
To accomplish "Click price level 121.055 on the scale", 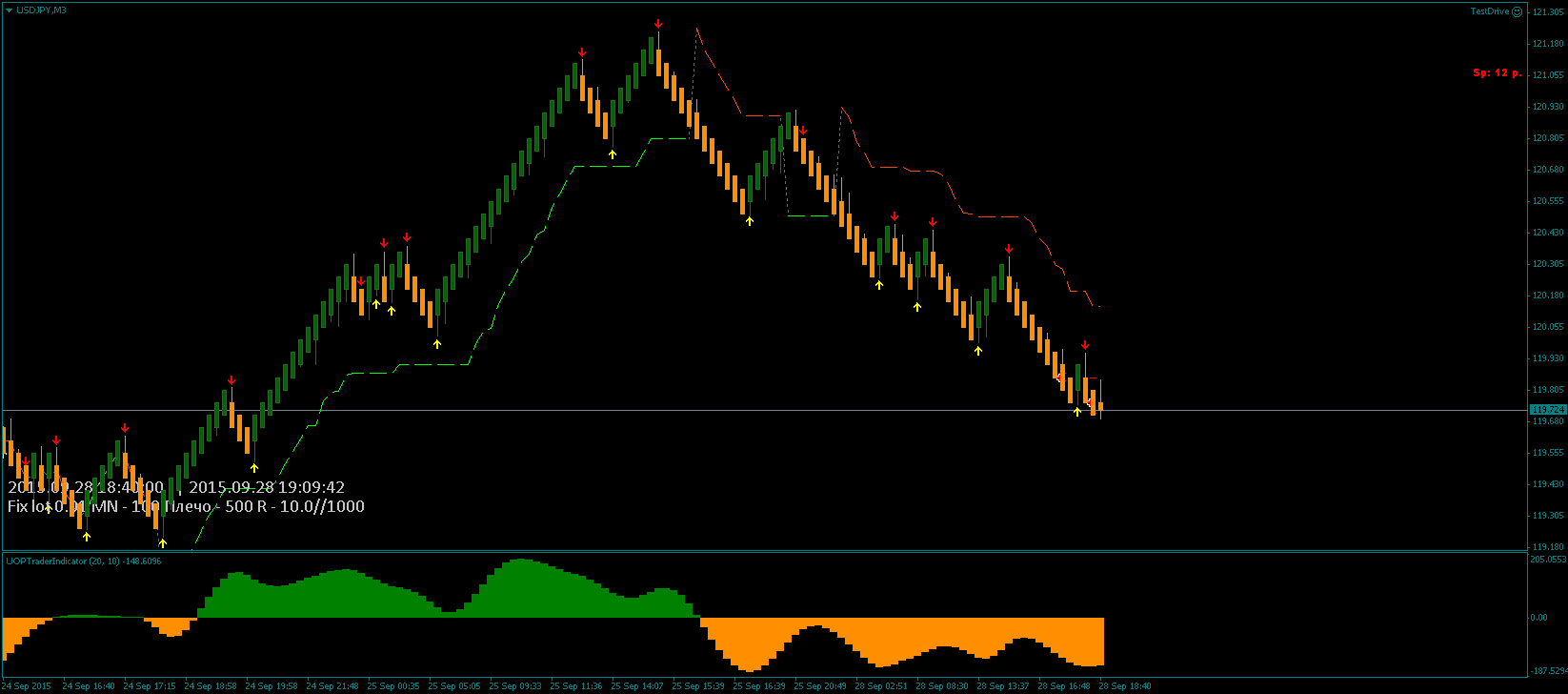I will tap(1546, 75).
